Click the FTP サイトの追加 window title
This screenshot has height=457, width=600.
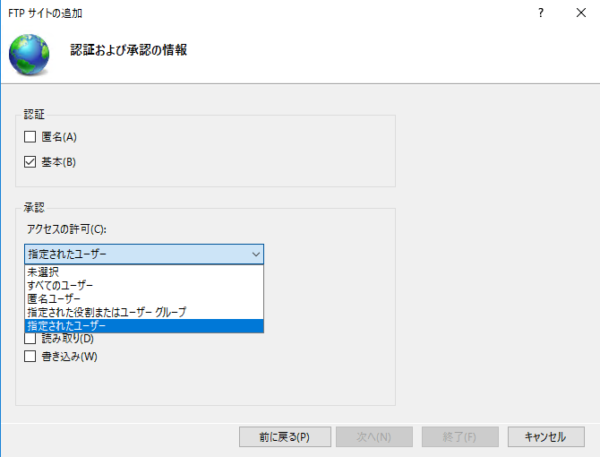point(45,13)
